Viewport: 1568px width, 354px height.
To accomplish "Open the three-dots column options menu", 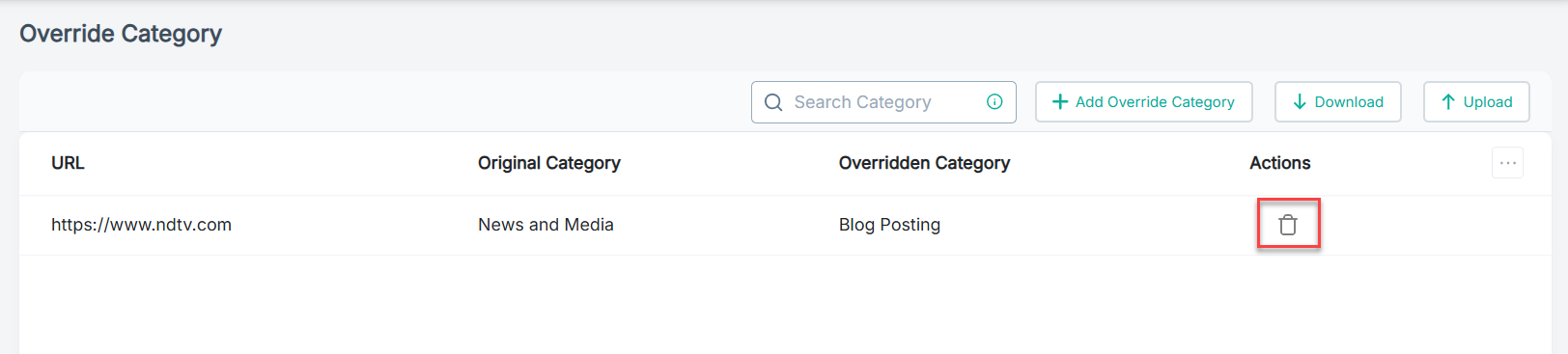I will (x=1508, y=163).
